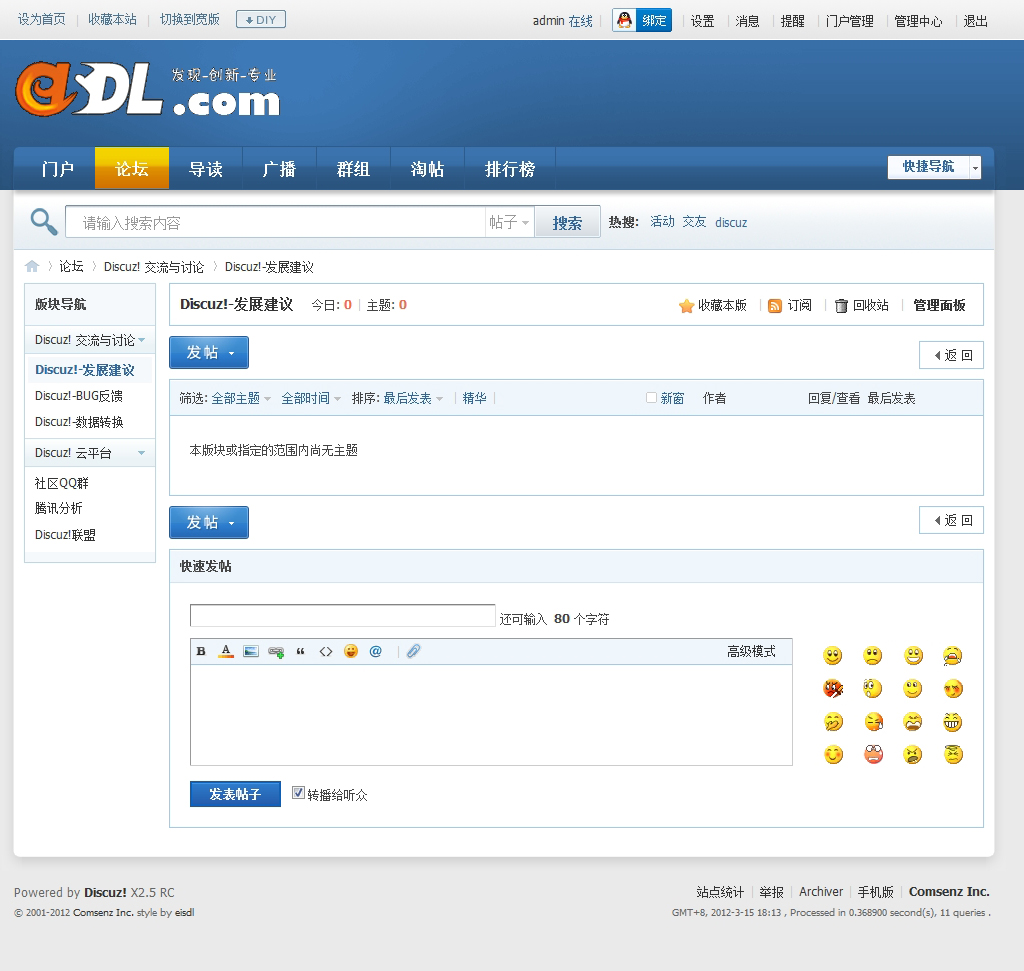Screen dimensions: 1024x971
Task: Open the 淘帖 nav tab
Action: (427, 169)
